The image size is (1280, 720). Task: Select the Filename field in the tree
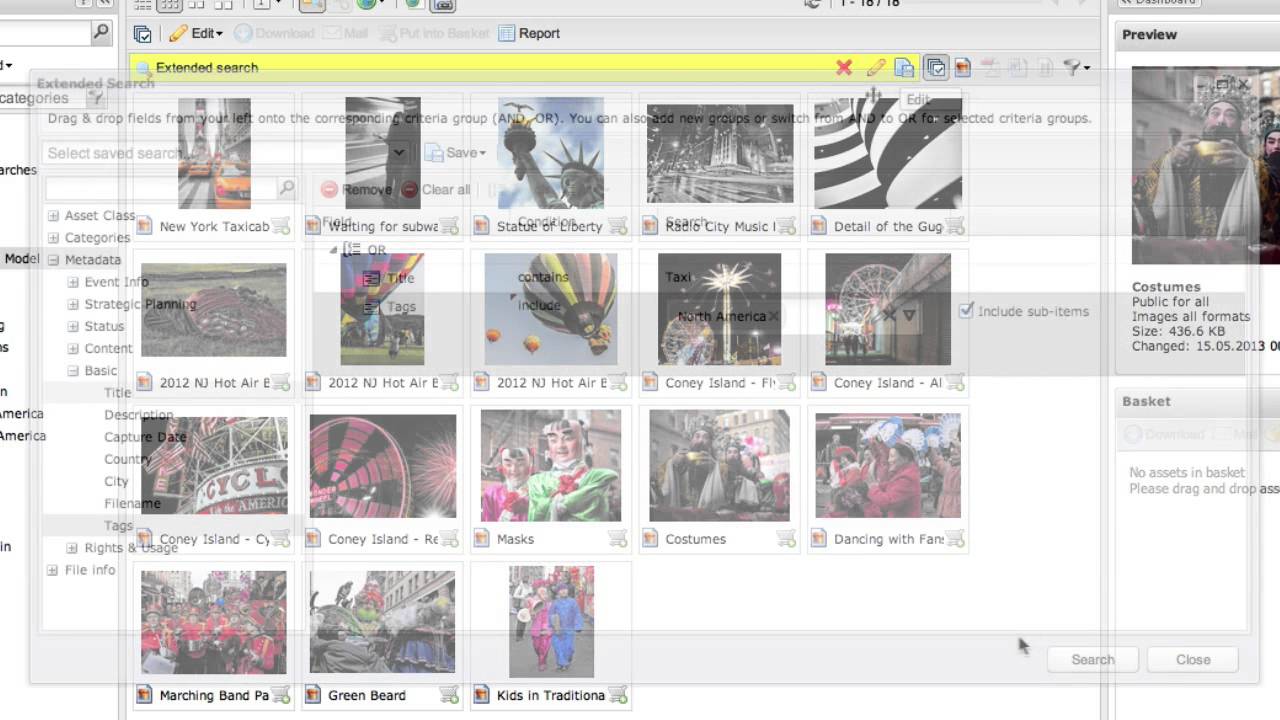tap(132, 503)
